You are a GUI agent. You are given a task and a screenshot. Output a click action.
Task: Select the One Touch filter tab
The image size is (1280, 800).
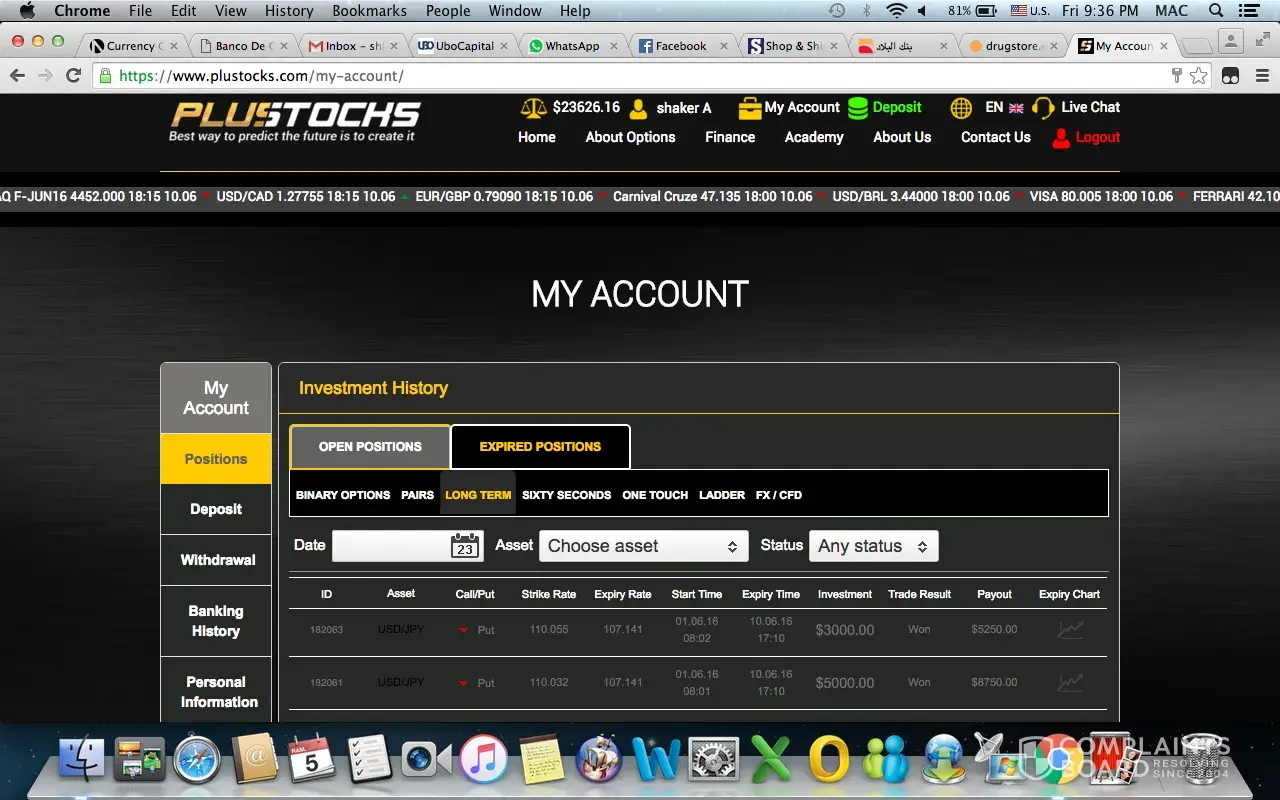click(655, 495)
